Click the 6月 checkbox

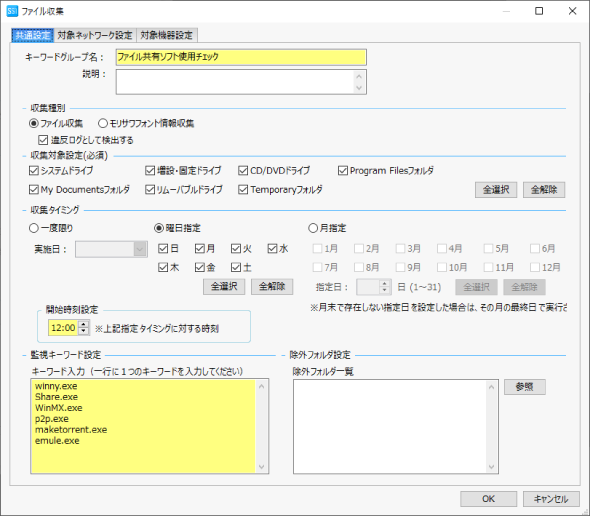tap(535, 249)
